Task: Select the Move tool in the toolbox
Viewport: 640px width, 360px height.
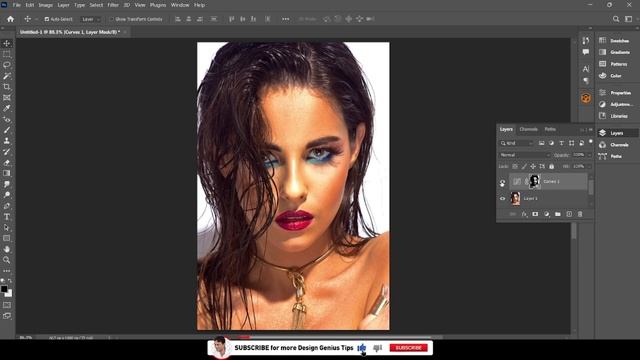Action: (7, 43)
